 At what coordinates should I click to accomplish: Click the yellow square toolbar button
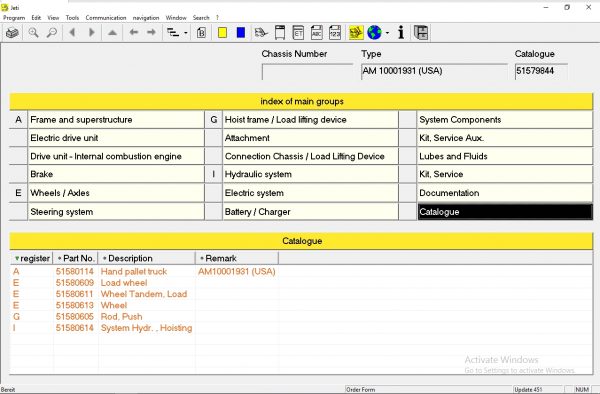tap(222, 33)
